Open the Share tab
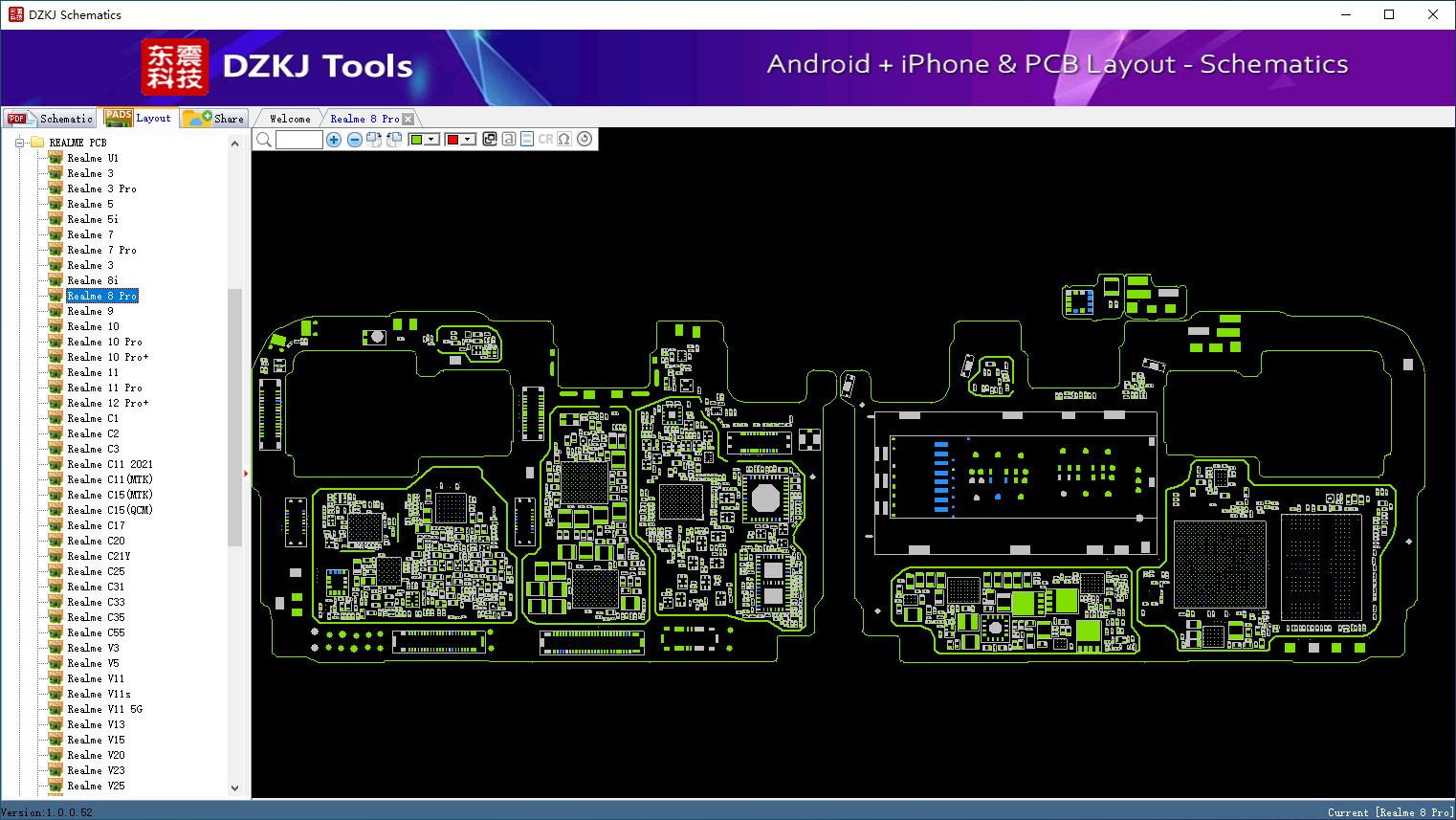The image size is (1456, 820). [x=214, y=119]
